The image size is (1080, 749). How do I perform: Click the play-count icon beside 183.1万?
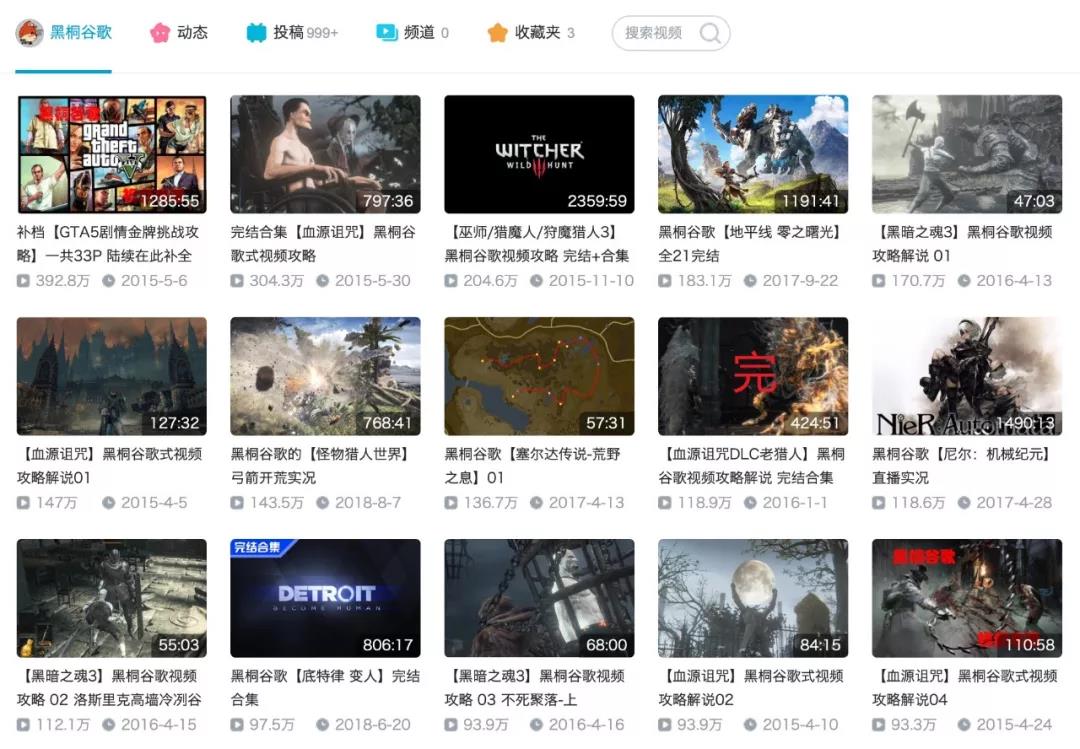pos(665,280)
